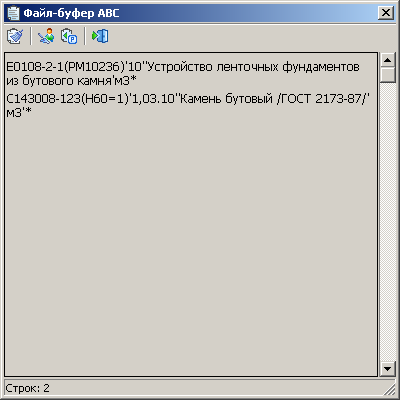The height and width of the screenshot is (400, 400).
Task: Click the scroll up arrow button
Action: click(x=387, y=60)
